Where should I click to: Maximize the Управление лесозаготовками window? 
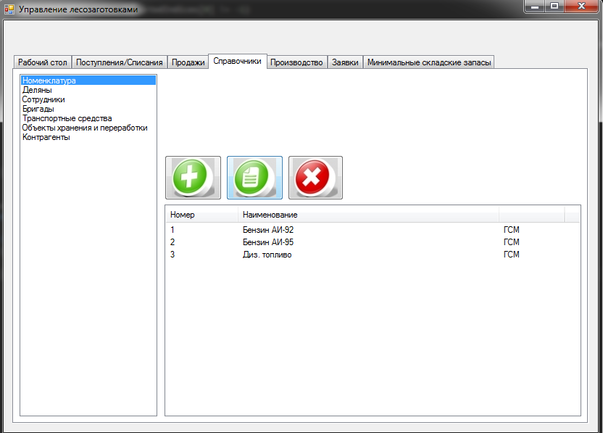tap(554, 6)
